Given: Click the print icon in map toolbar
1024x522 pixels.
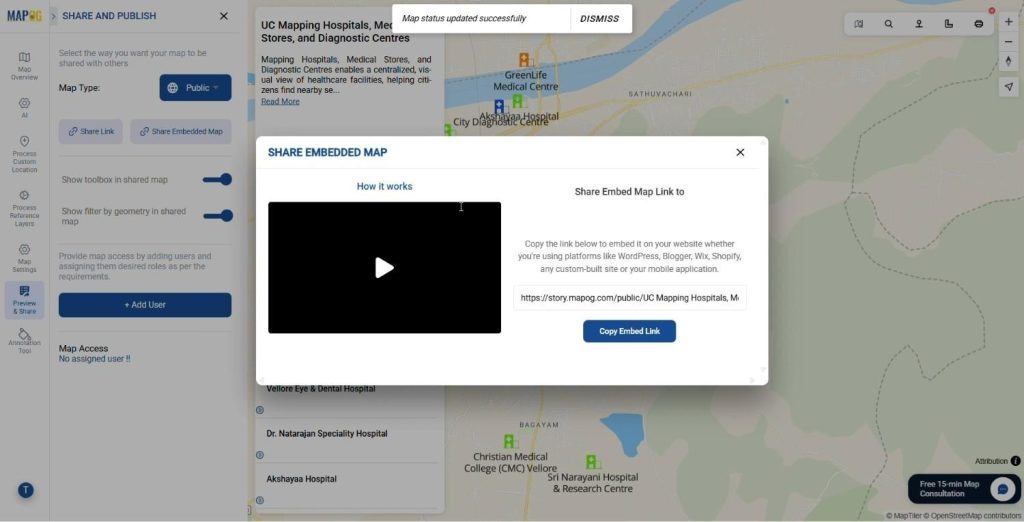Looking at the screenshot, I should [978, 24].
